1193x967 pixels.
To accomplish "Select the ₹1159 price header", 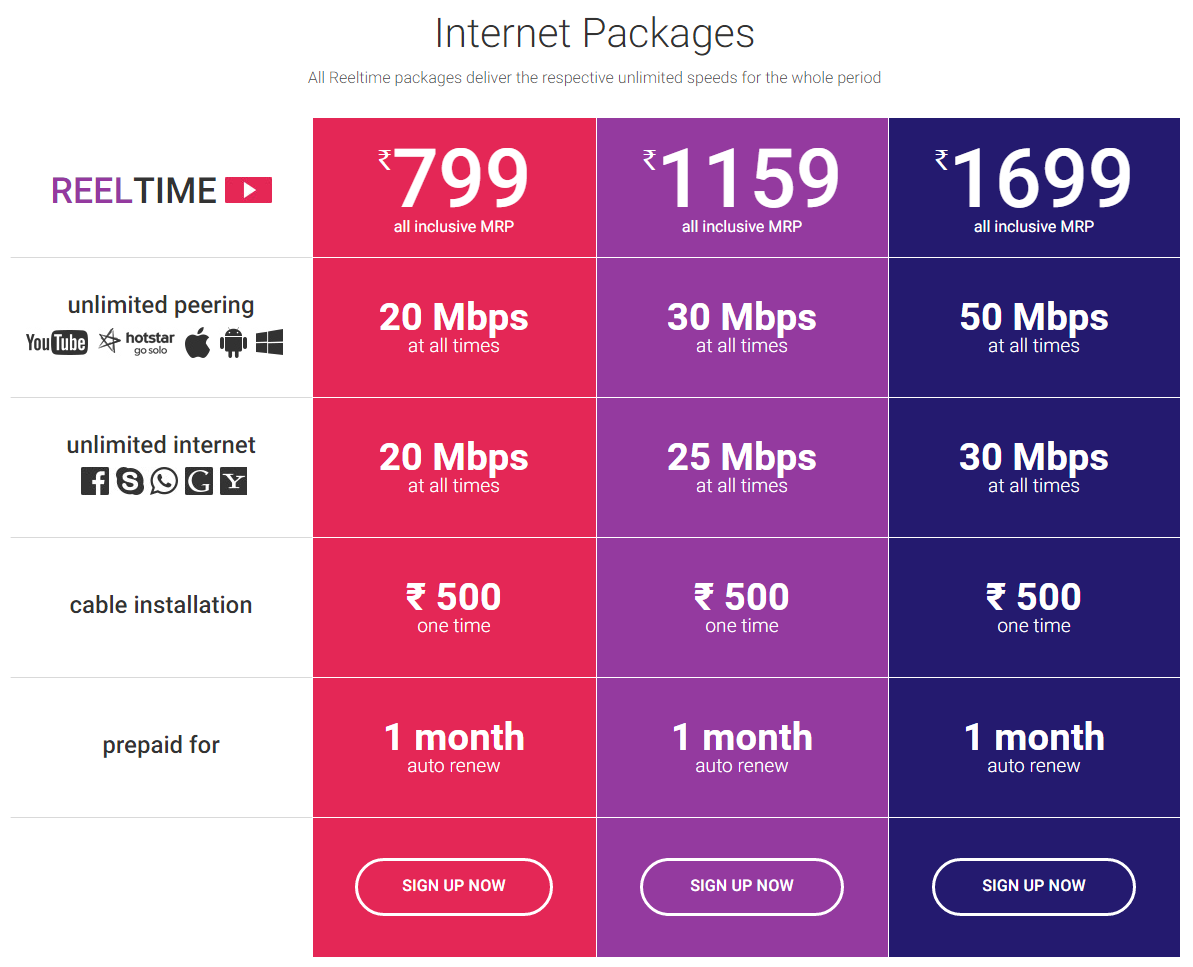I will tap(742, 187).
